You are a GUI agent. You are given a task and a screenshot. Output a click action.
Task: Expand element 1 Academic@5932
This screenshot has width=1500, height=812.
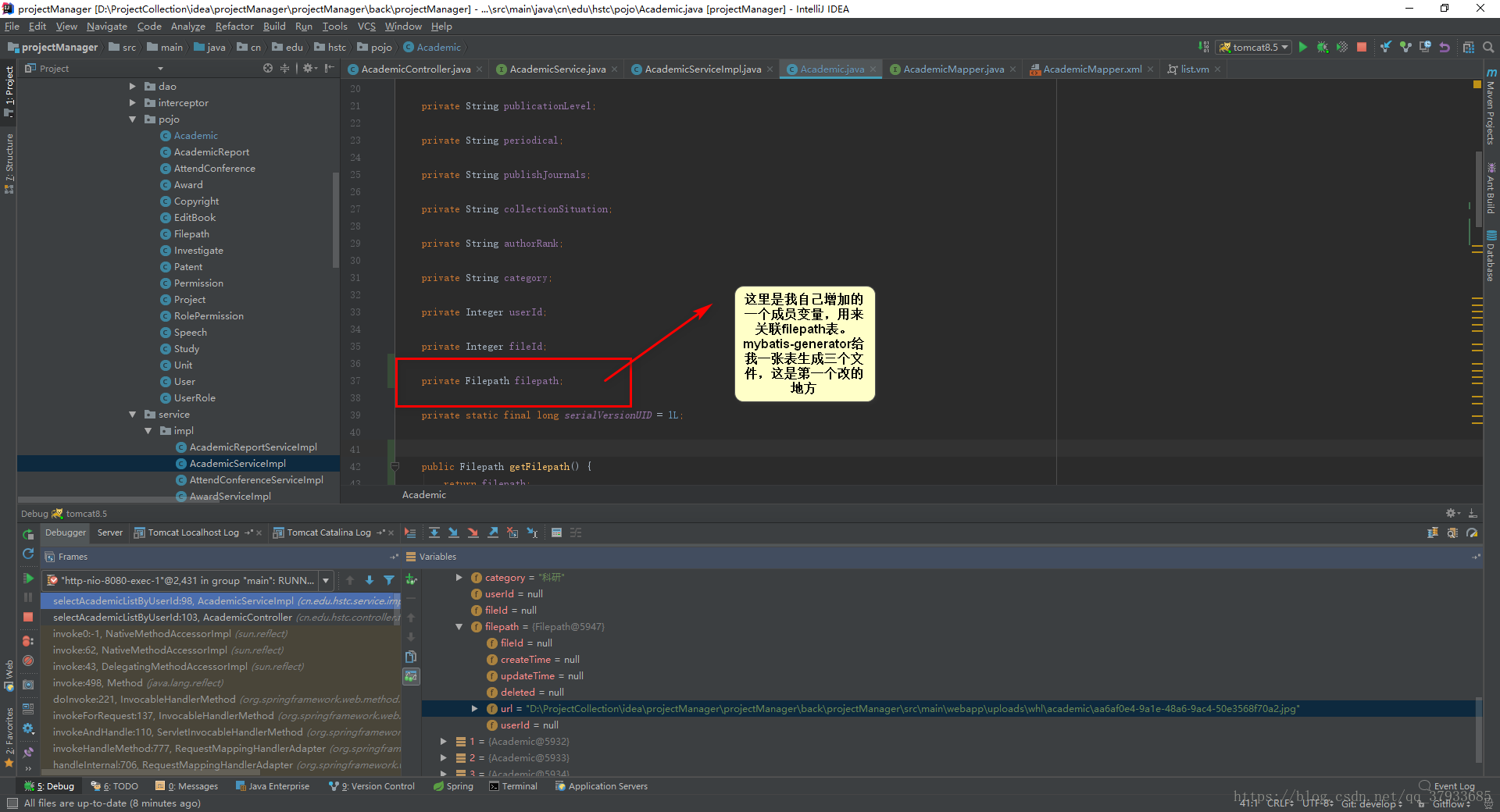point(444,742)
